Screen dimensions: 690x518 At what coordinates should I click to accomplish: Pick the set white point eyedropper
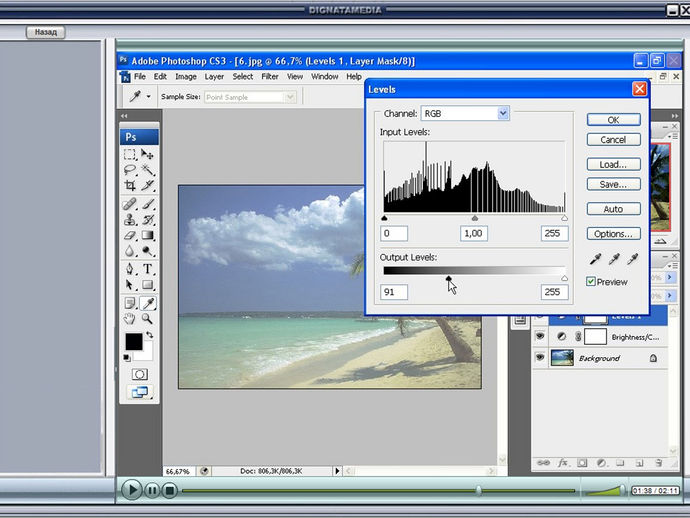[632, 259]
